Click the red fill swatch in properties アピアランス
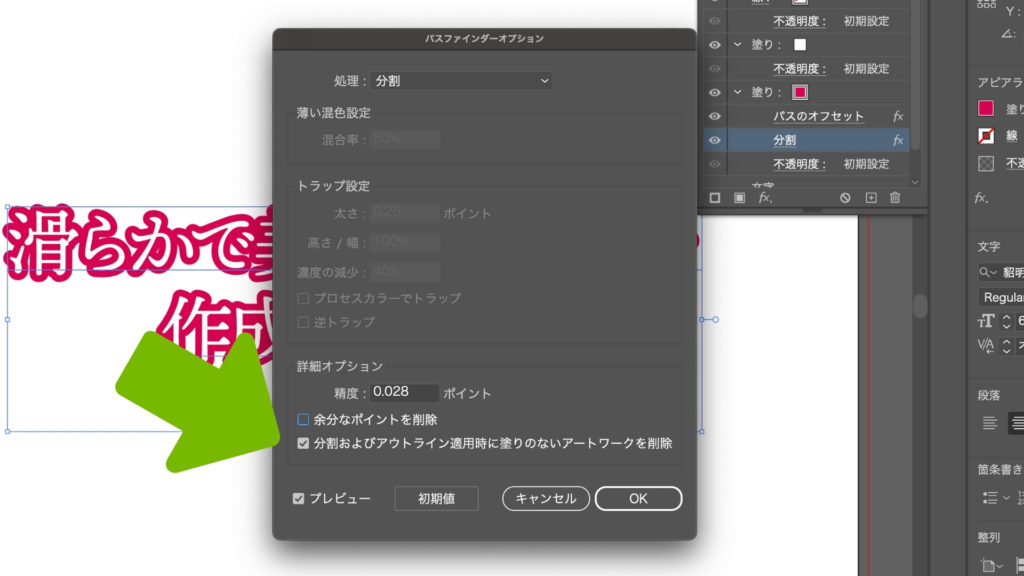This screenshot has width=1024, height=576. tap(986, 109)
